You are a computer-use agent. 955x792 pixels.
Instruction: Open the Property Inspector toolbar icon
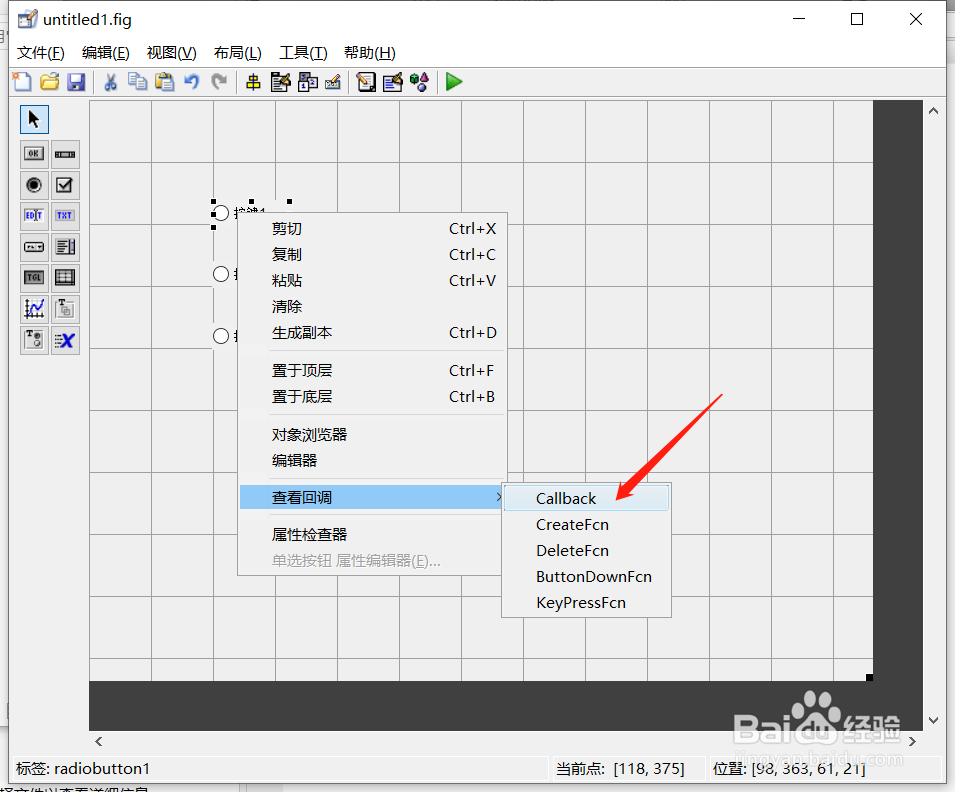point(393,82)
